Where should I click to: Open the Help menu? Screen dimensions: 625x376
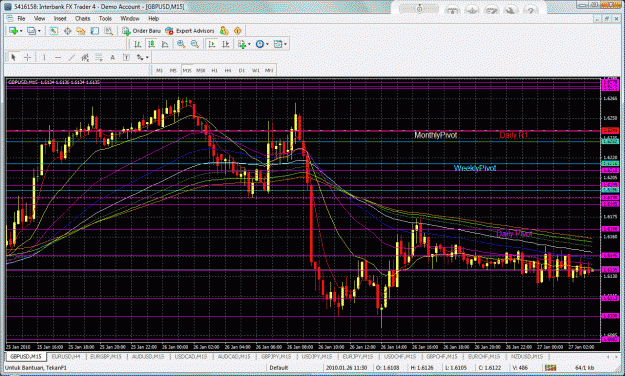(154, 18)
